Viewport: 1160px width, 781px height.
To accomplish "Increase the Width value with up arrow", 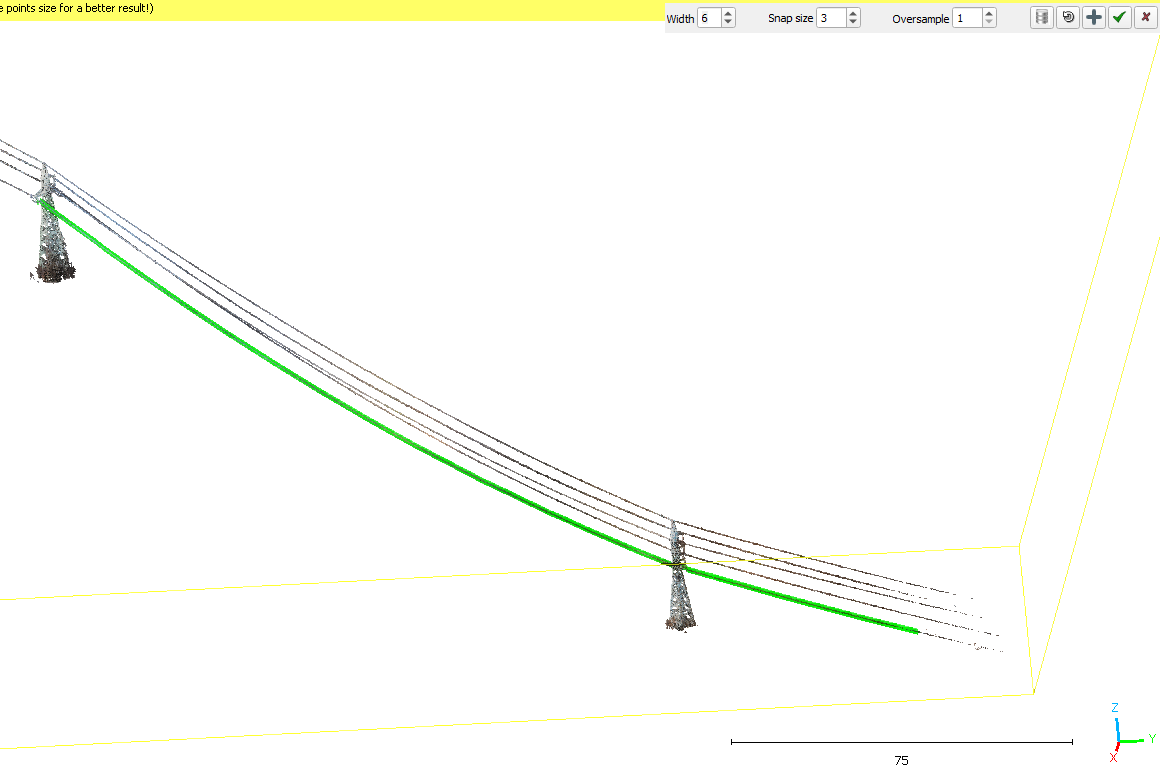I will click(x=728, y=14).
